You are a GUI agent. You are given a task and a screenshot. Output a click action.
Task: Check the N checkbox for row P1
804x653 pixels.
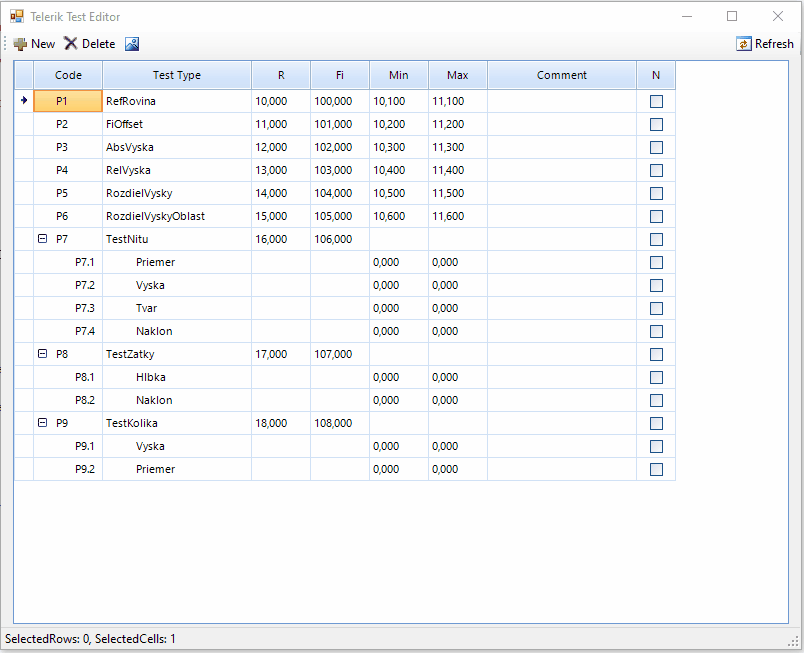pyautogui.click(x=656, y=101)
